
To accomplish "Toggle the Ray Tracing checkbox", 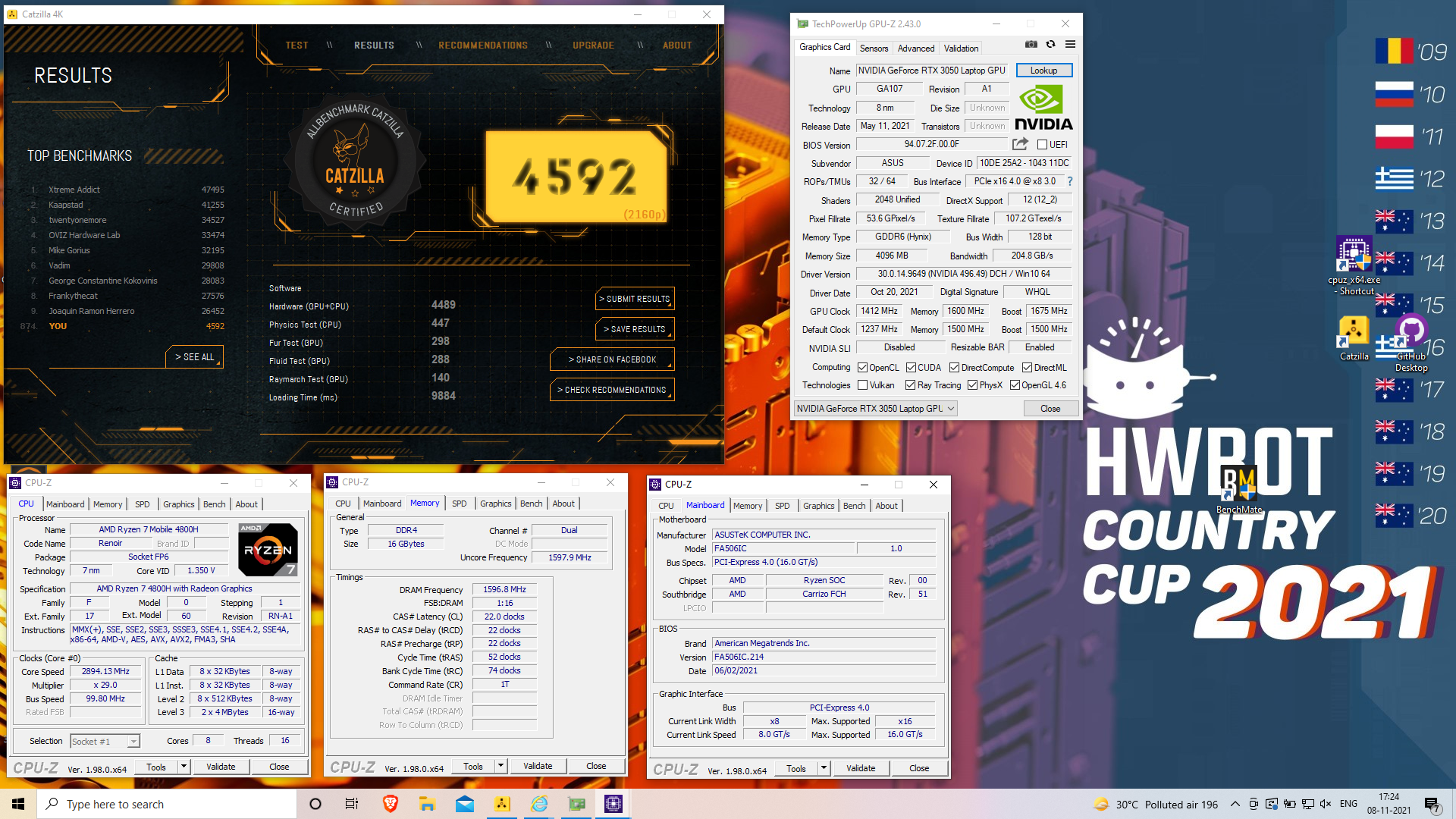I will point(910,385).
